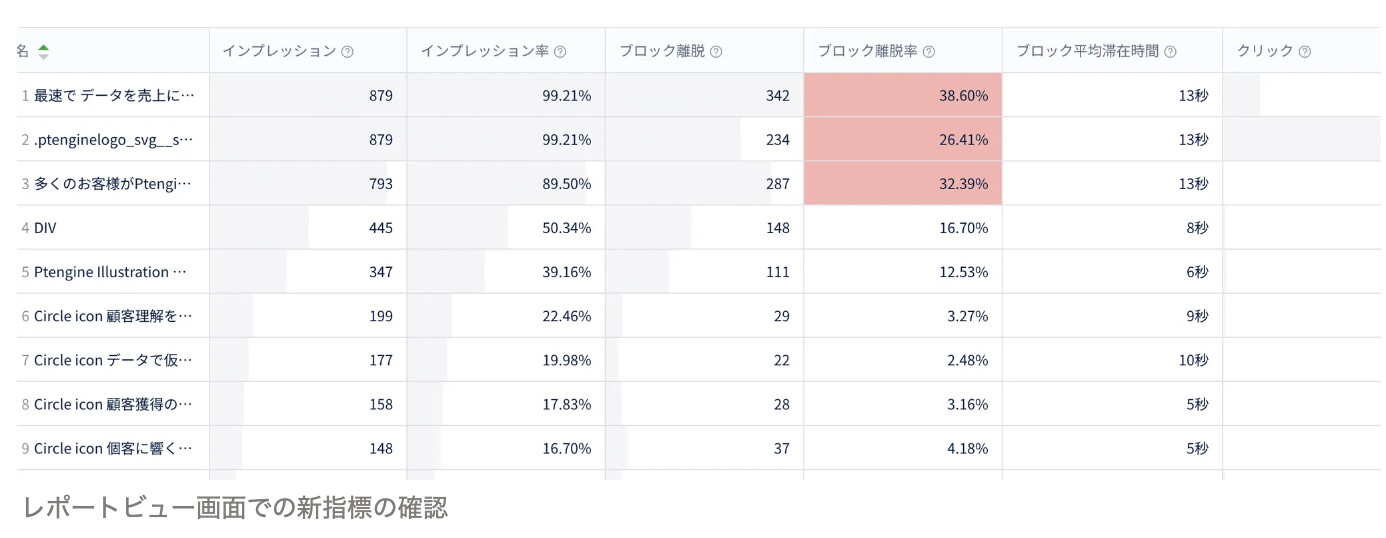This screenshot has width=1386, height=538.
Task: Click help icon beside インプレッション率 header
Action: pyautogui.click(x=560, y=52)
